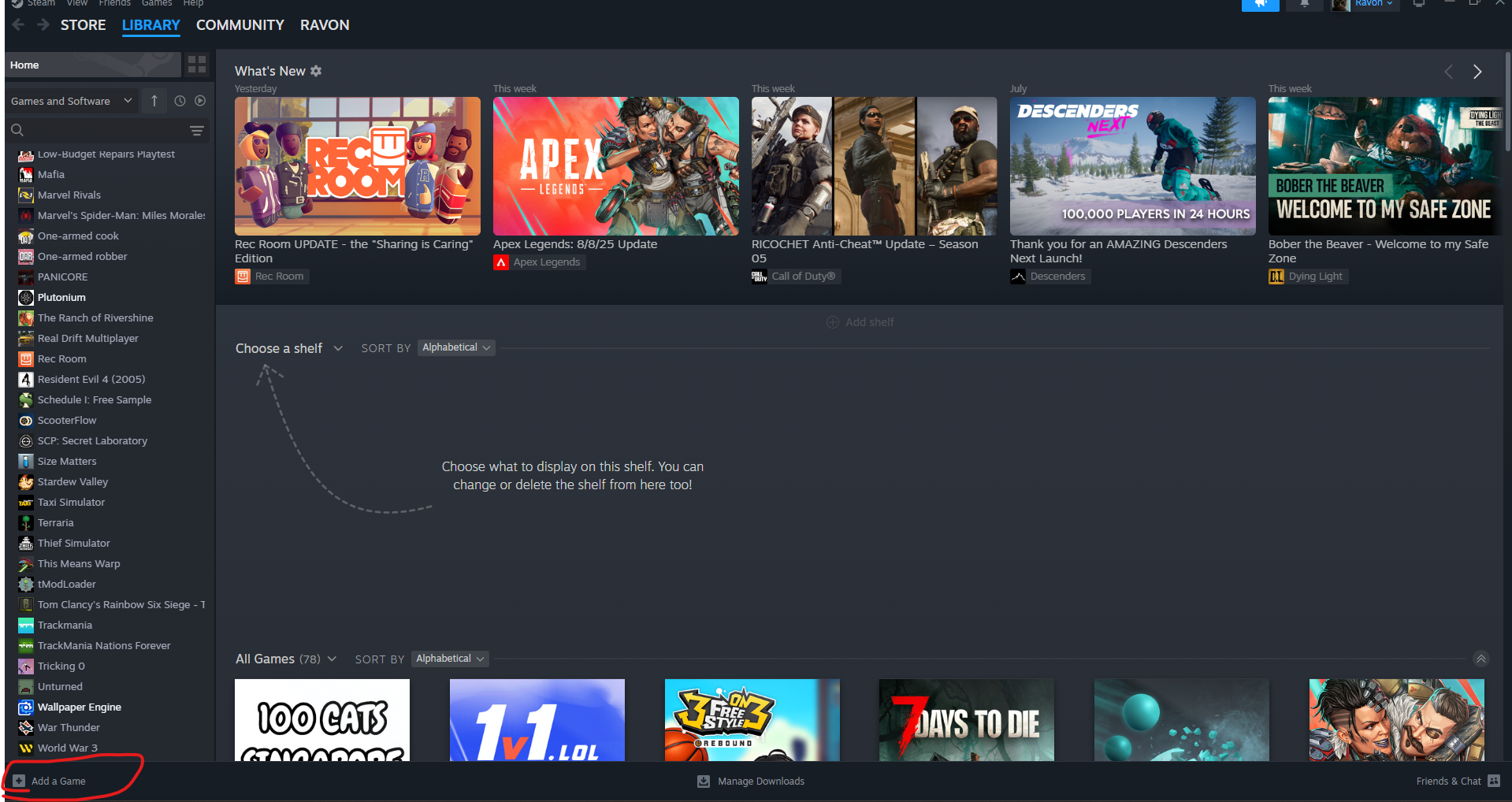Click the Manage Downloads icon
Screen dimensions: 1512x802
click(x=704, y=781)
